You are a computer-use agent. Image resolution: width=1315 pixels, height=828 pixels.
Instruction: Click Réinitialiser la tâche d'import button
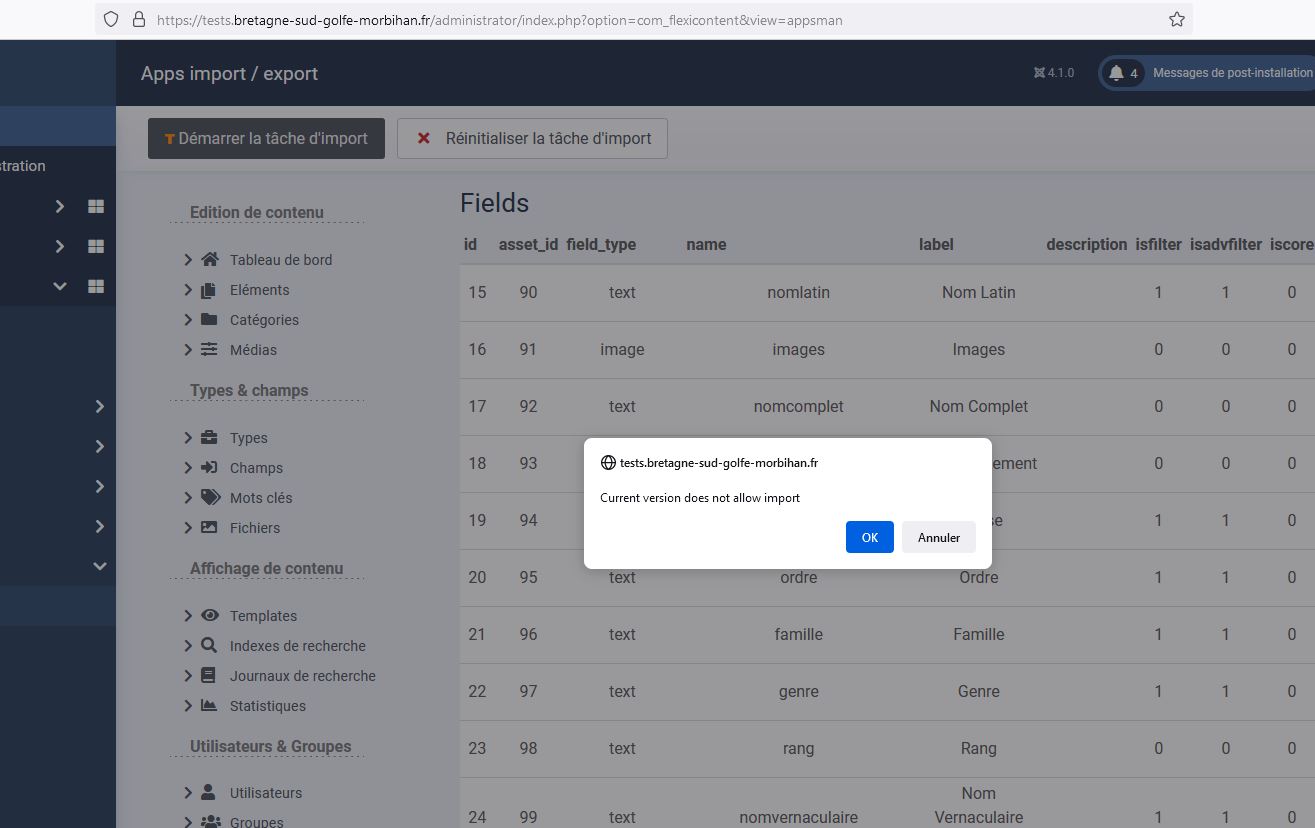point(532,139)
